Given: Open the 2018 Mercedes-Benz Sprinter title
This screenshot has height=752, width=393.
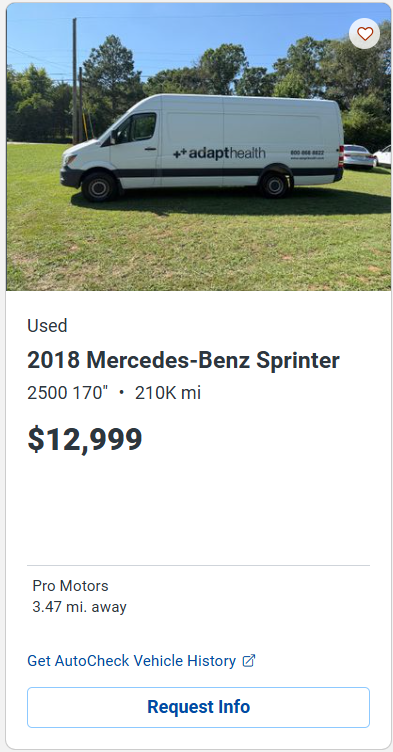Looking at the screenshot, I should pyautogui.click(x=183, y=360).
